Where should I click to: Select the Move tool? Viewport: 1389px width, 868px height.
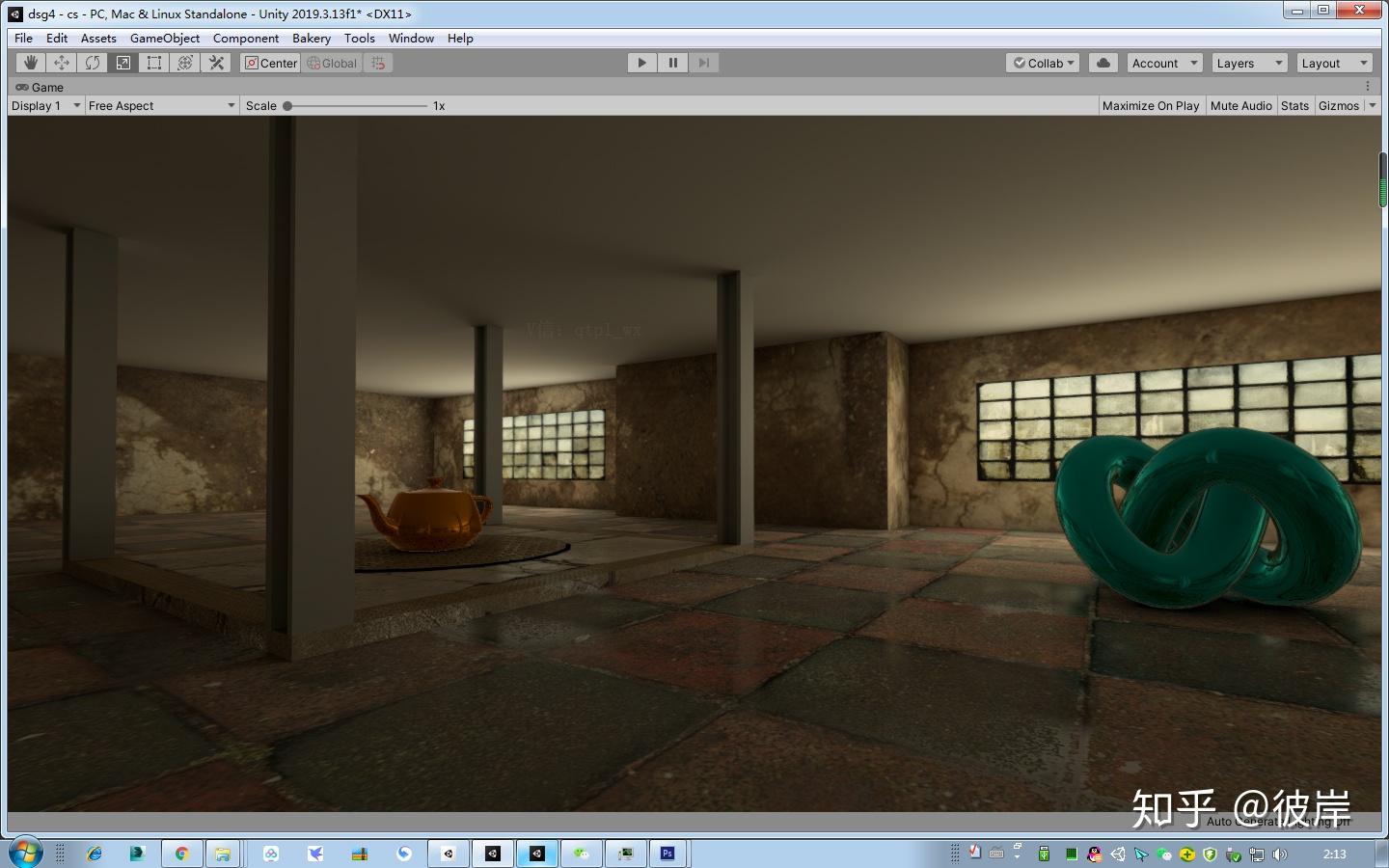62,62
